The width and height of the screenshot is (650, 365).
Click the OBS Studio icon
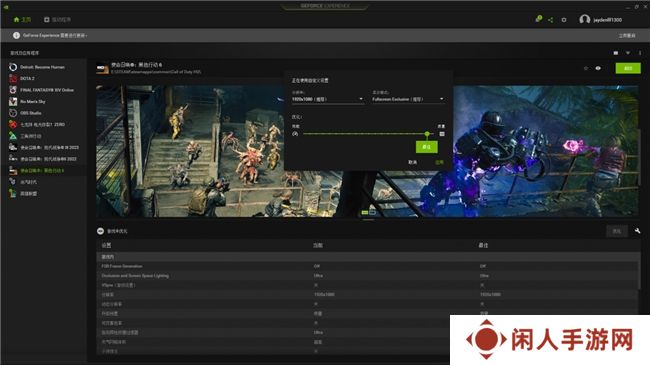[13, 113]
